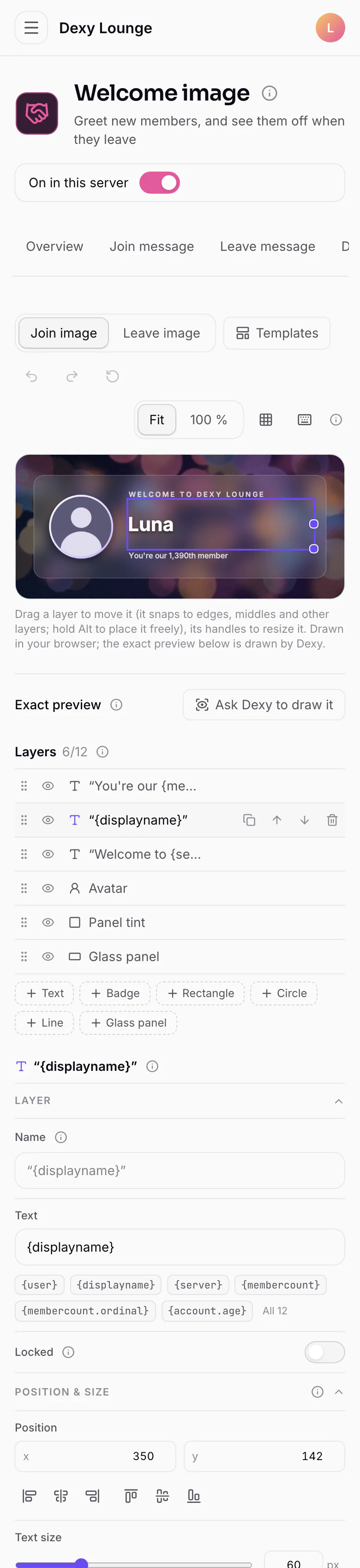Click the Text size slider
Viewport: 360px width, 1568px height.
coord(133,1564)
